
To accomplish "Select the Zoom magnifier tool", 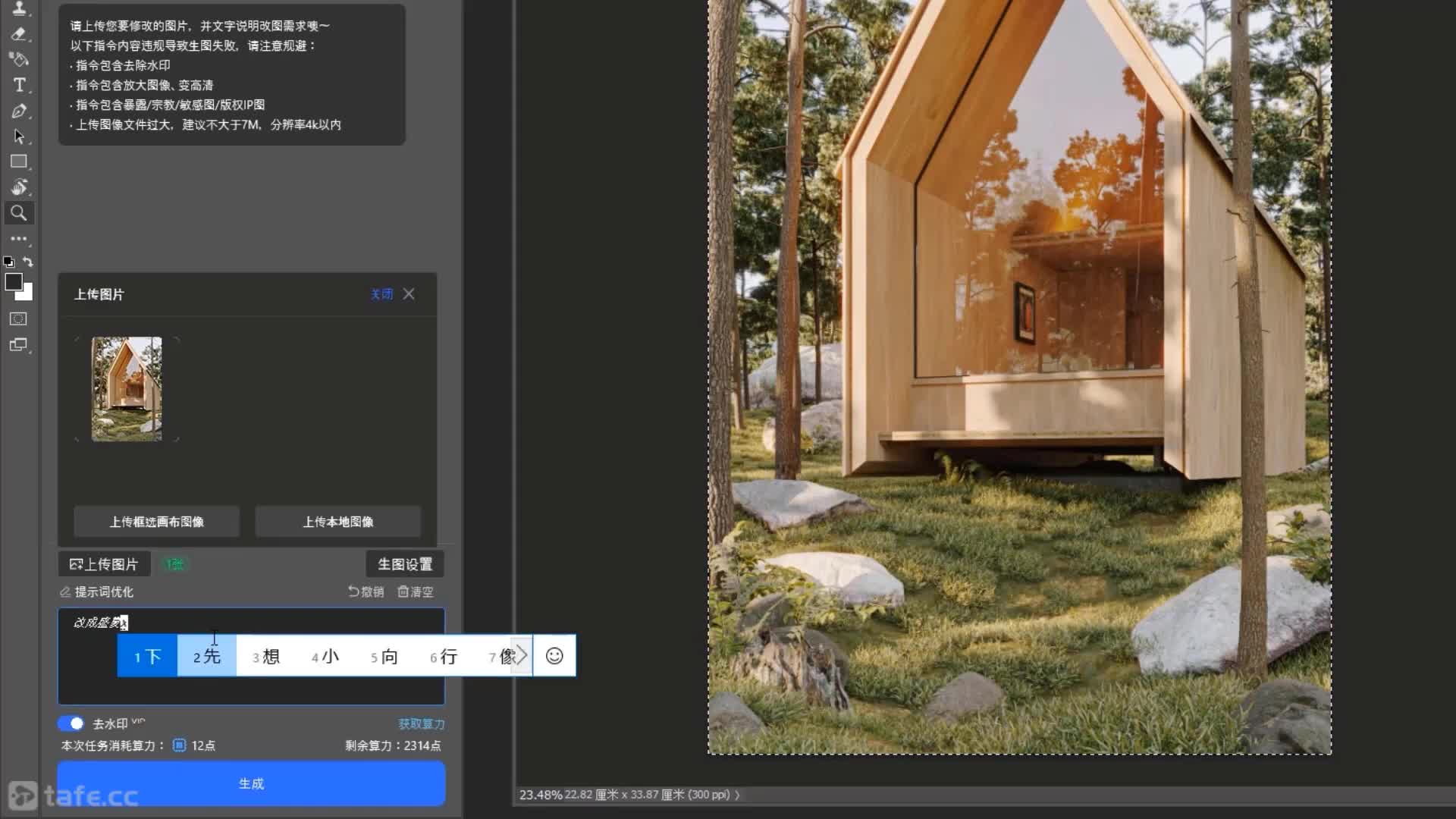I will pyautogui.click(x=19, y=213).
